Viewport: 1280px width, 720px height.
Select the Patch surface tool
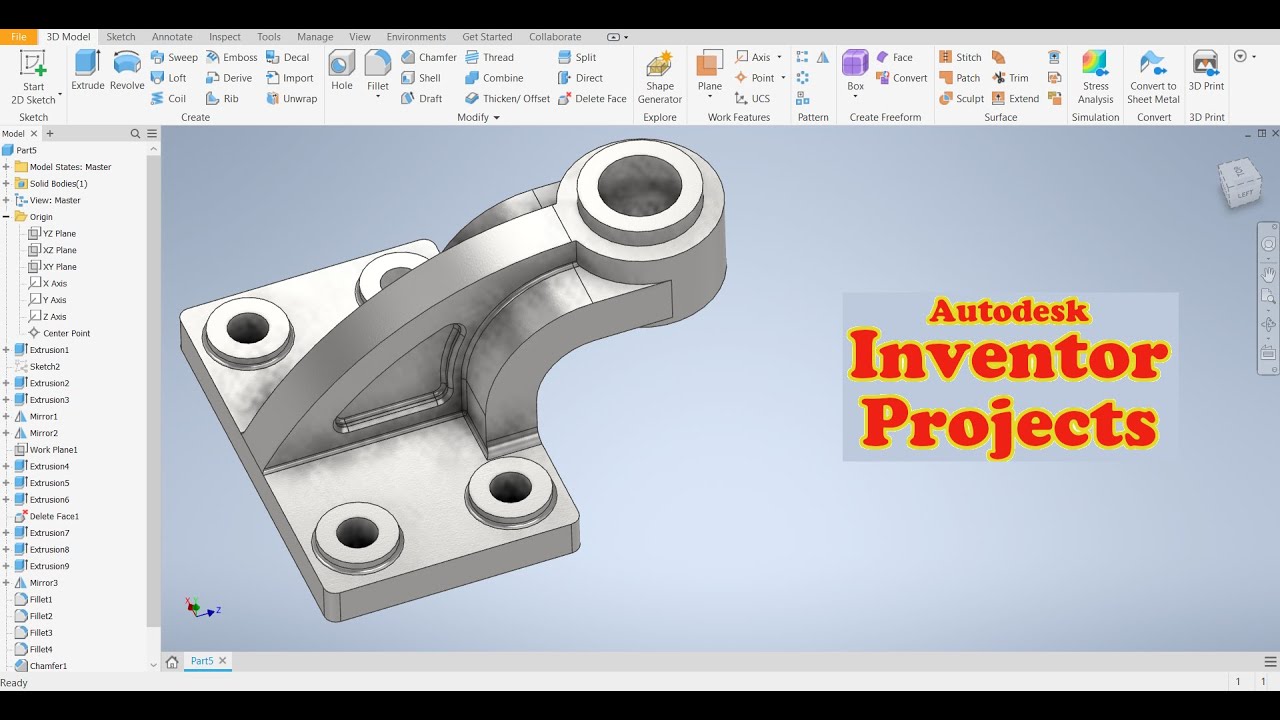[x=960, y=78]
